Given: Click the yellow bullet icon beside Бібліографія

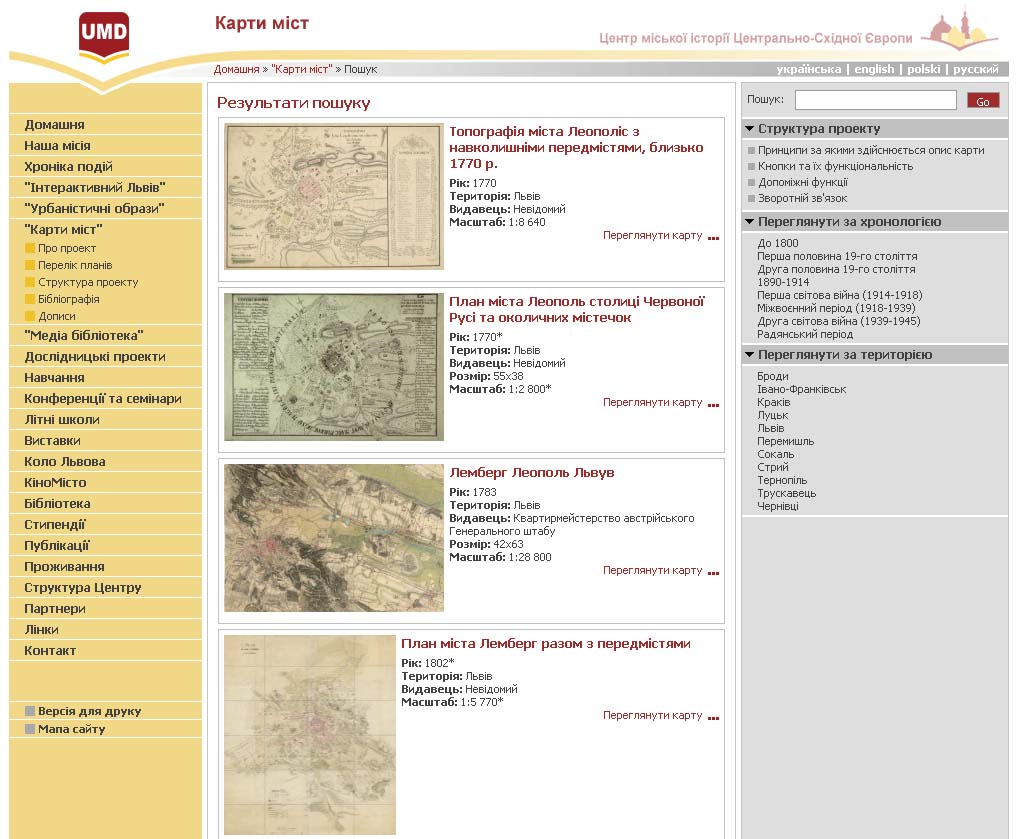Looking at the screenshot, I should pos(29,299).
